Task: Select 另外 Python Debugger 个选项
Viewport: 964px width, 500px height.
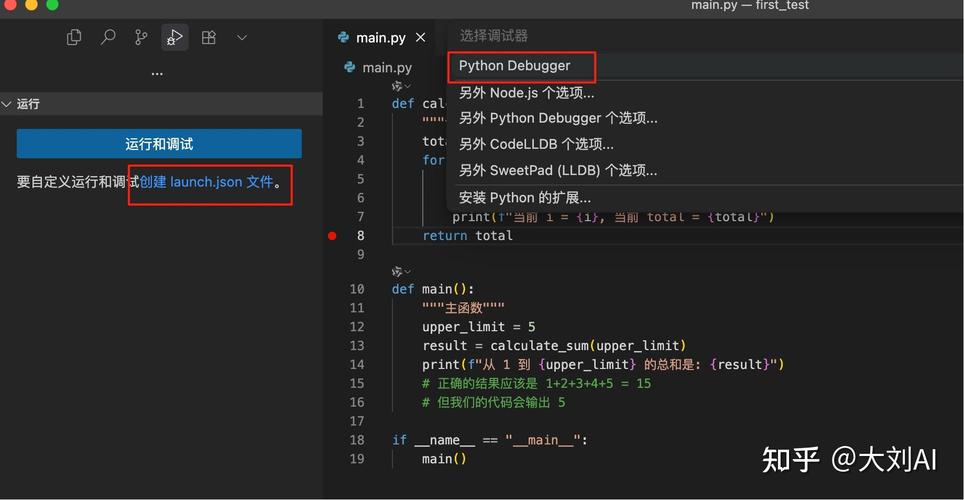Action: [705, 118]
